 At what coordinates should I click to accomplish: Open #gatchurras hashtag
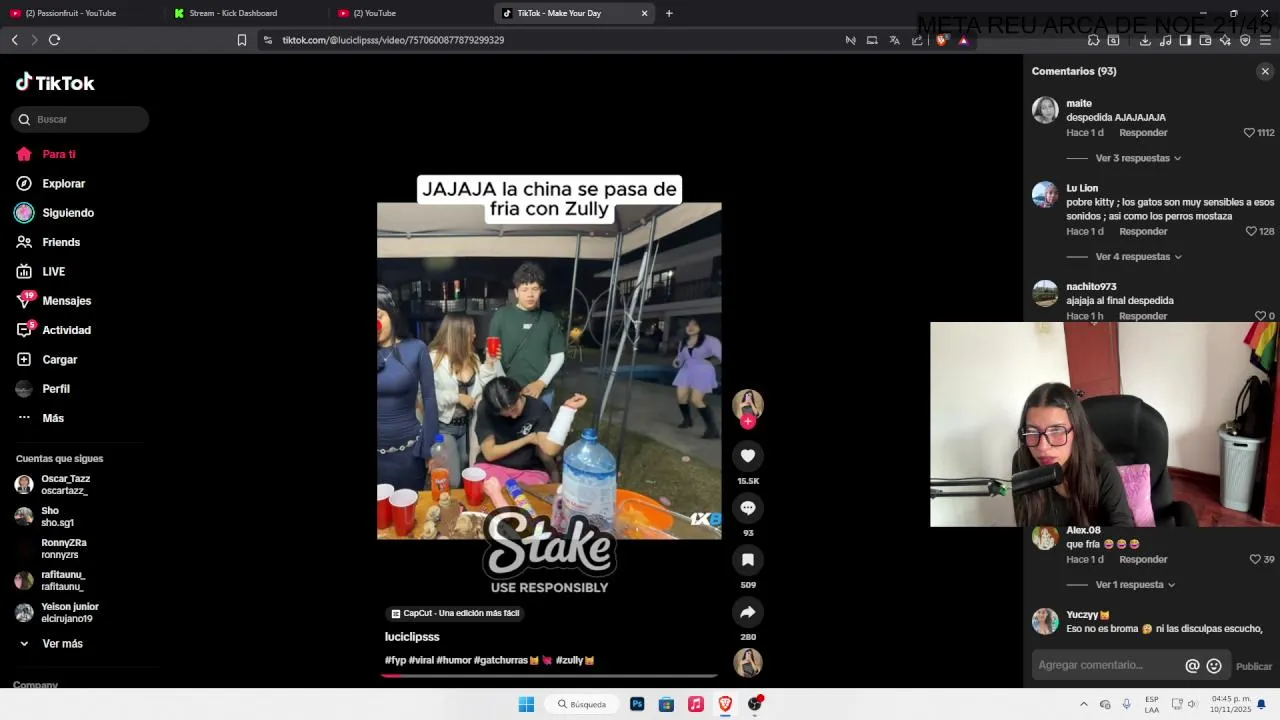pyautogui.click(x=507, y=660)
